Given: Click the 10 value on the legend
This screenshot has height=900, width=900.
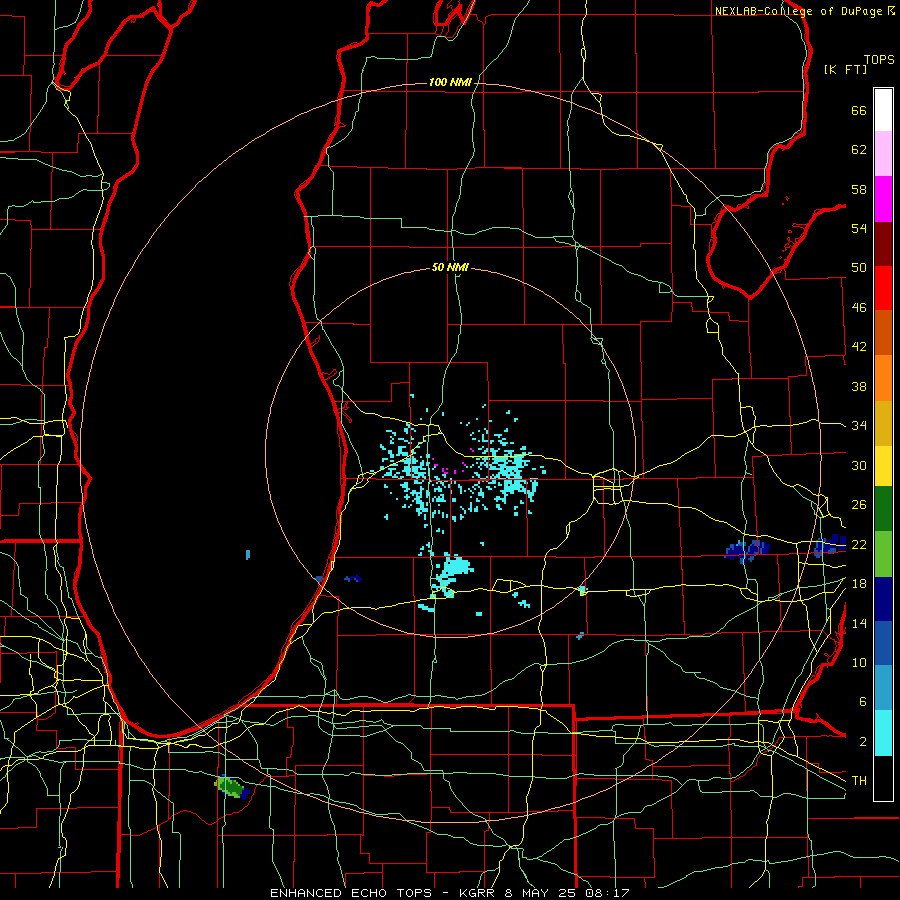Looking at the screenshot, I should point(859,662).
